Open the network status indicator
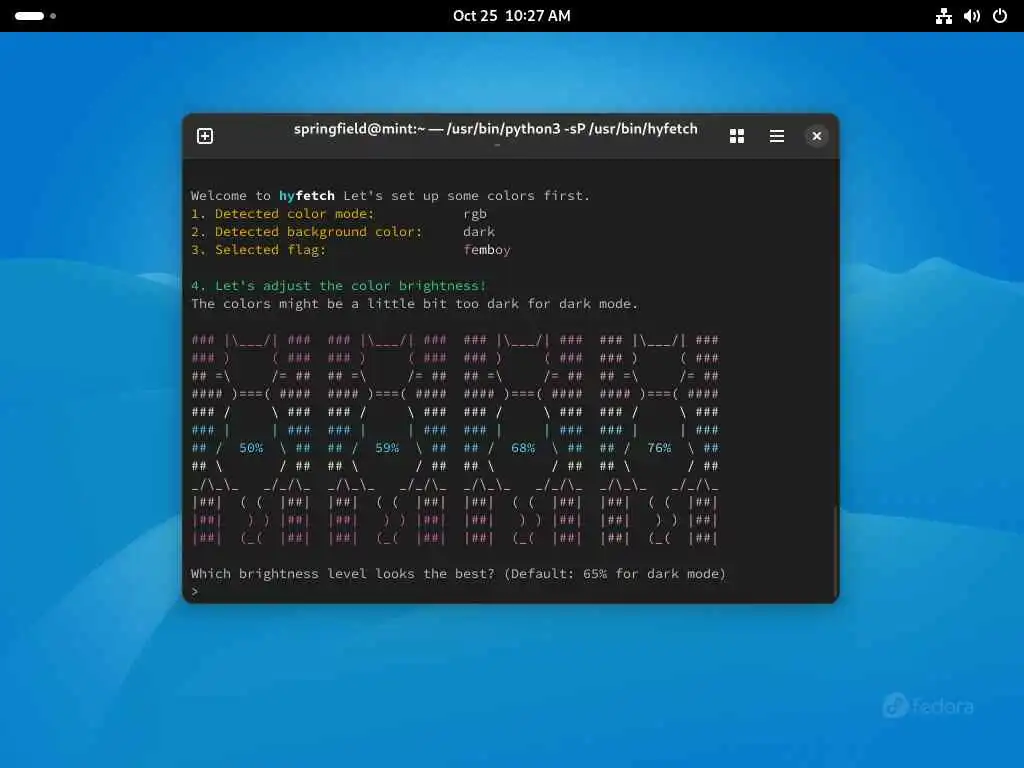This screenshot has width=1024, height=768. point(944,16)
